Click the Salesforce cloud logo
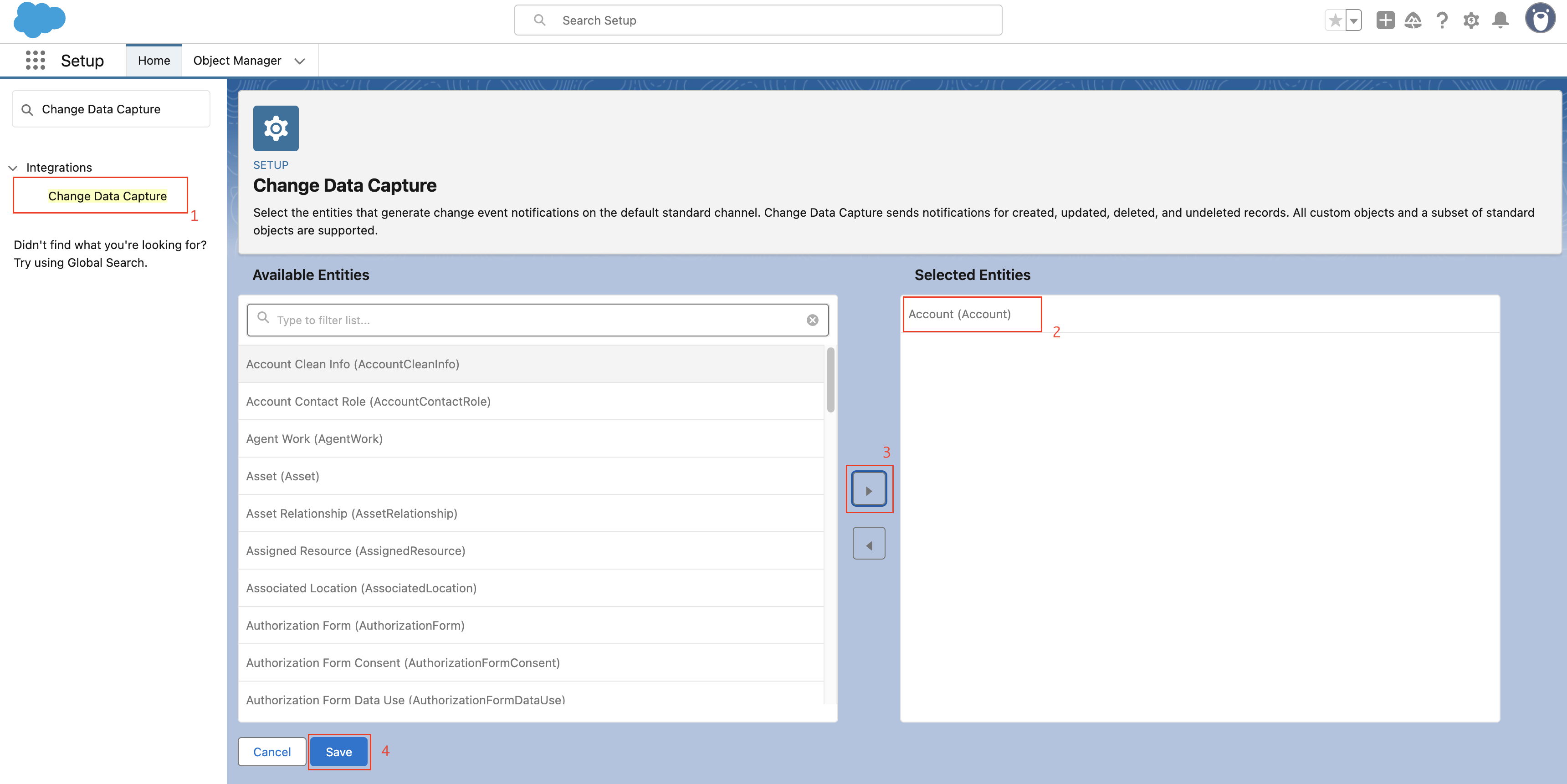 (40, 20)
